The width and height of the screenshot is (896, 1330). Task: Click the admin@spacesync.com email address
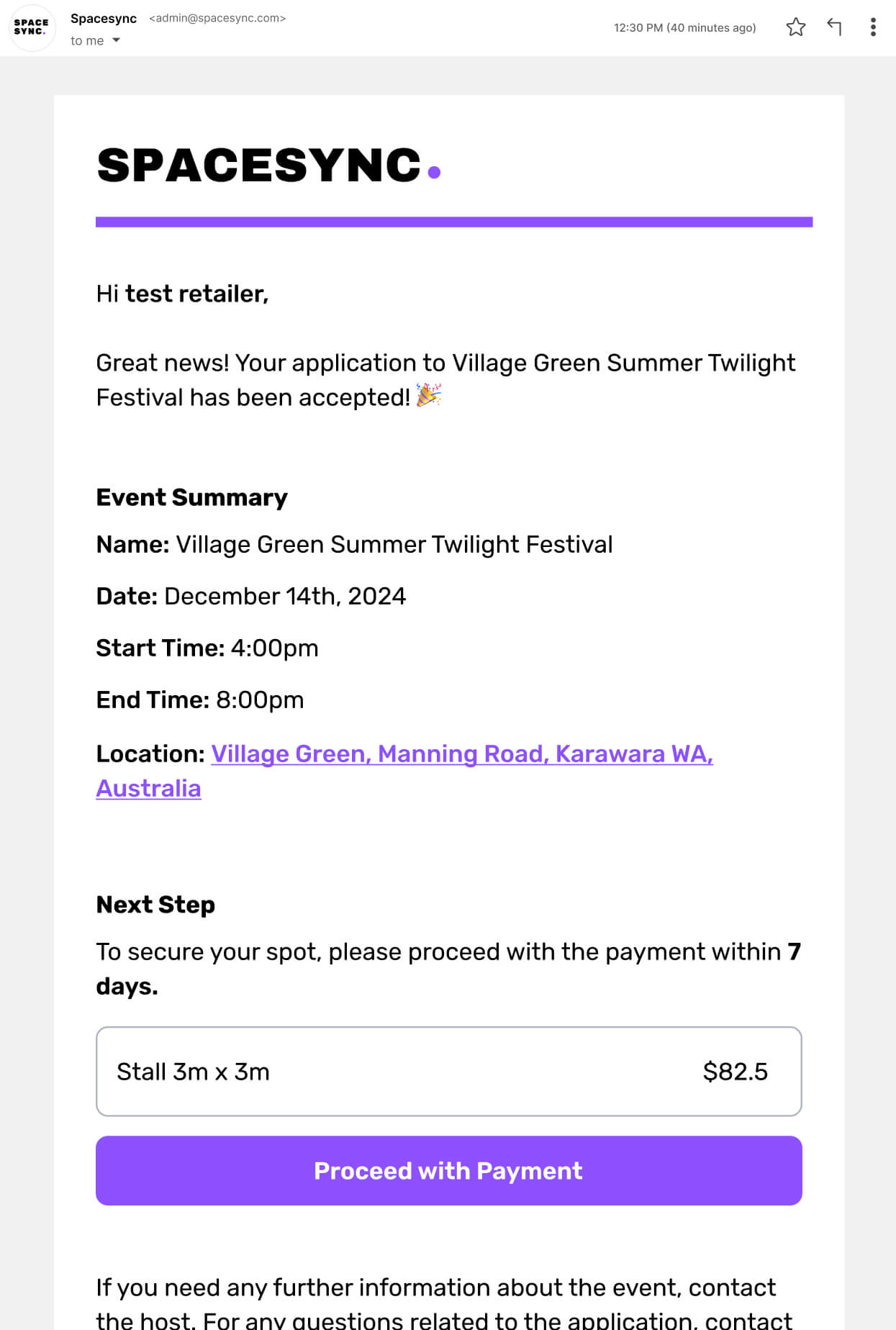(x=217, y=18)
